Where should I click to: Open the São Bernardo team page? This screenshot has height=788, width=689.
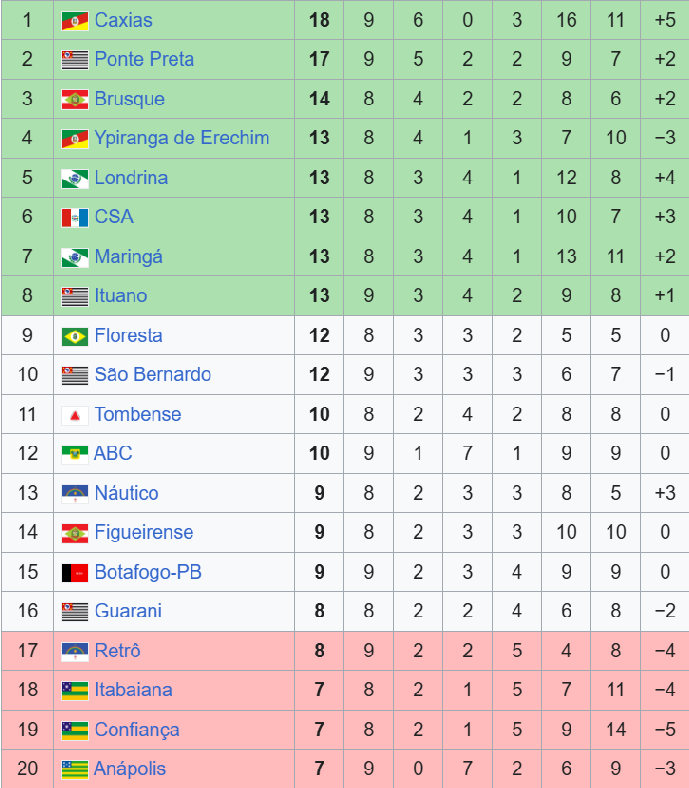[153, 374]
